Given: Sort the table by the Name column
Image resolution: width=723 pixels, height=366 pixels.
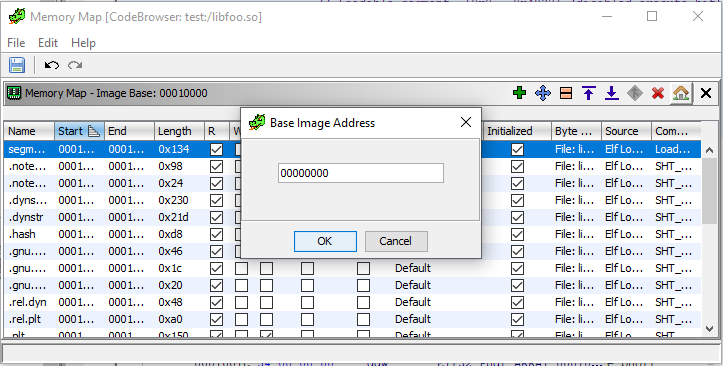Looking at the screenshot, I should 29,131.
